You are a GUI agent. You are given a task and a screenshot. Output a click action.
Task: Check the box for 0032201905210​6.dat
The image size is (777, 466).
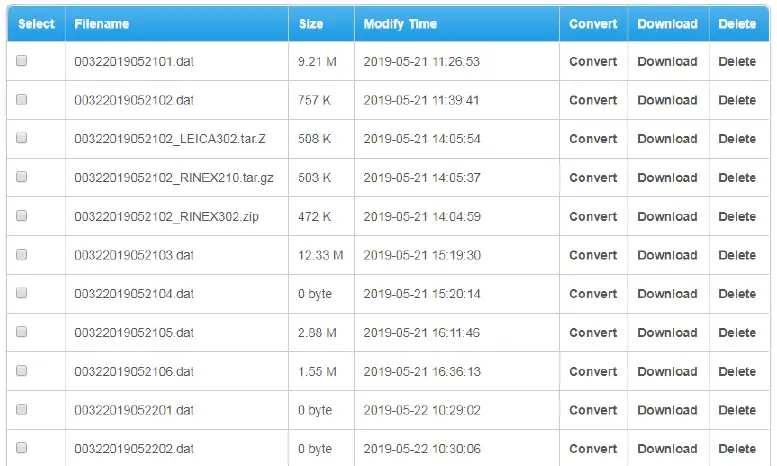tap(21, 370)
